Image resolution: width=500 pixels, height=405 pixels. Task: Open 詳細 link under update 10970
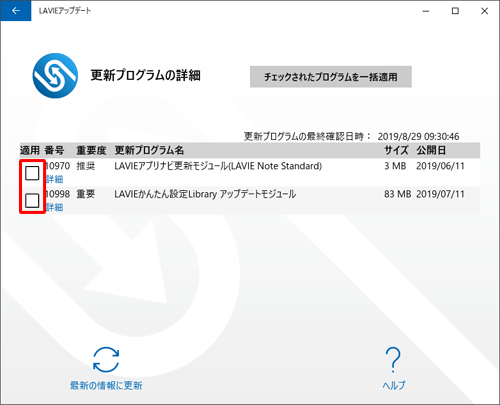(x=55, y=179)
